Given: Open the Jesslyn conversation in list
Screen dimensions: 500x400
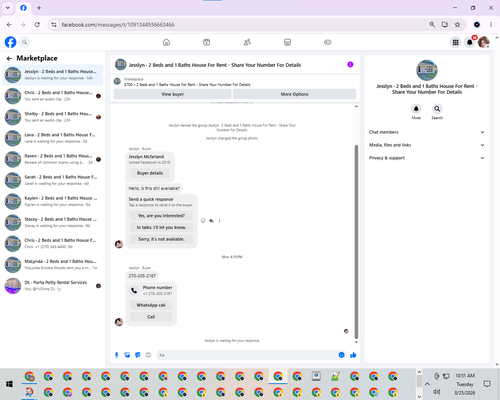Looking at the screenshot, I should coord(53,75).
